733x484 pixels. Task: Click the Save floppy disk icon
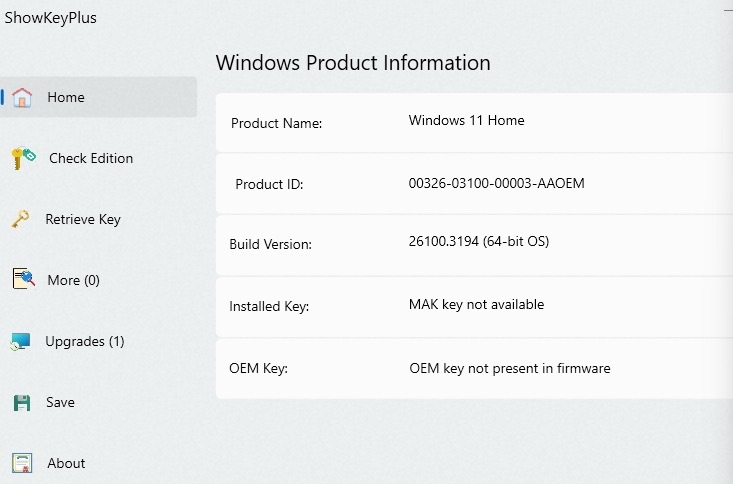(22, 403)
